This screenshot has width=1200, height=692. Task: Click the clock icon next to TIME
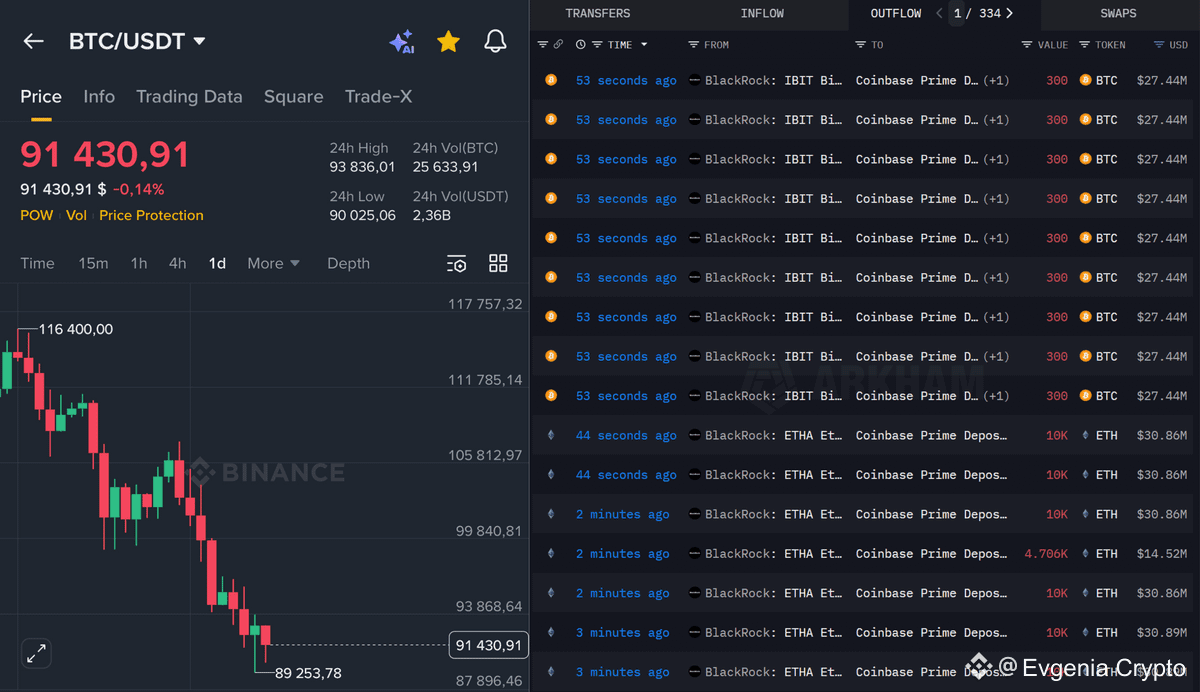click(581, 44)
